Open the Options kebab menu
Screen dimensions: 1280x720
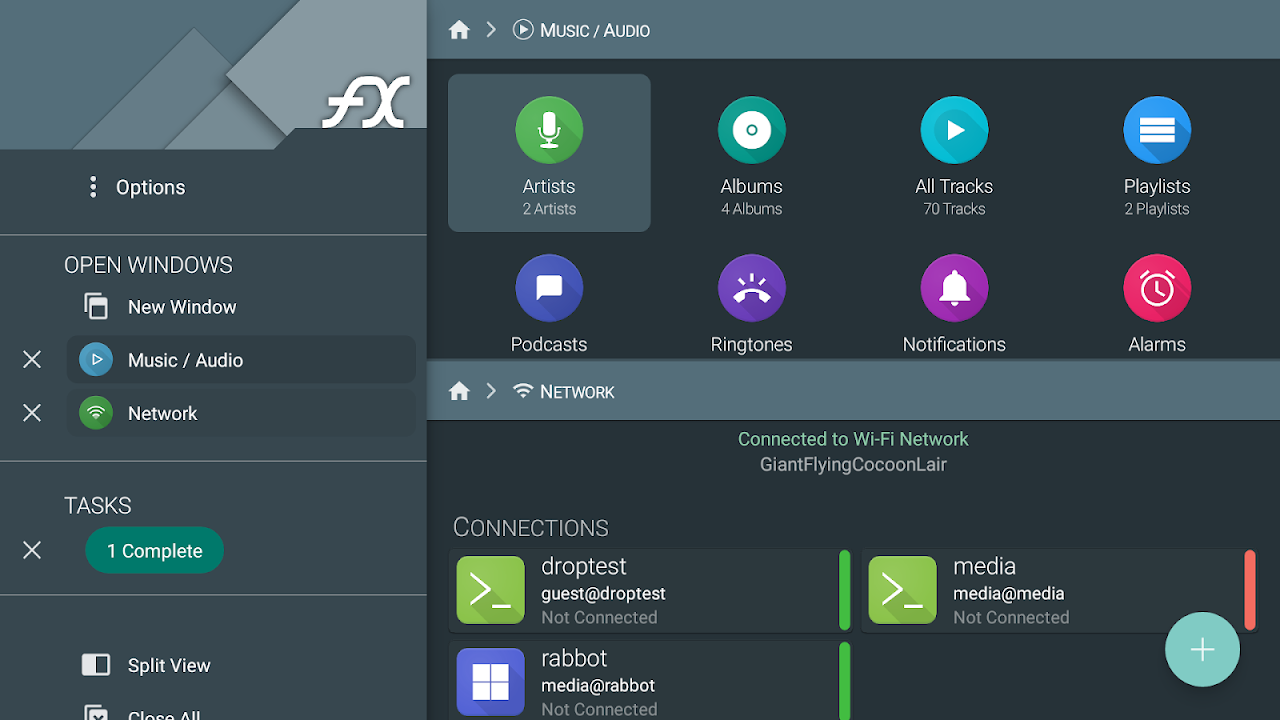coord(93,186)
